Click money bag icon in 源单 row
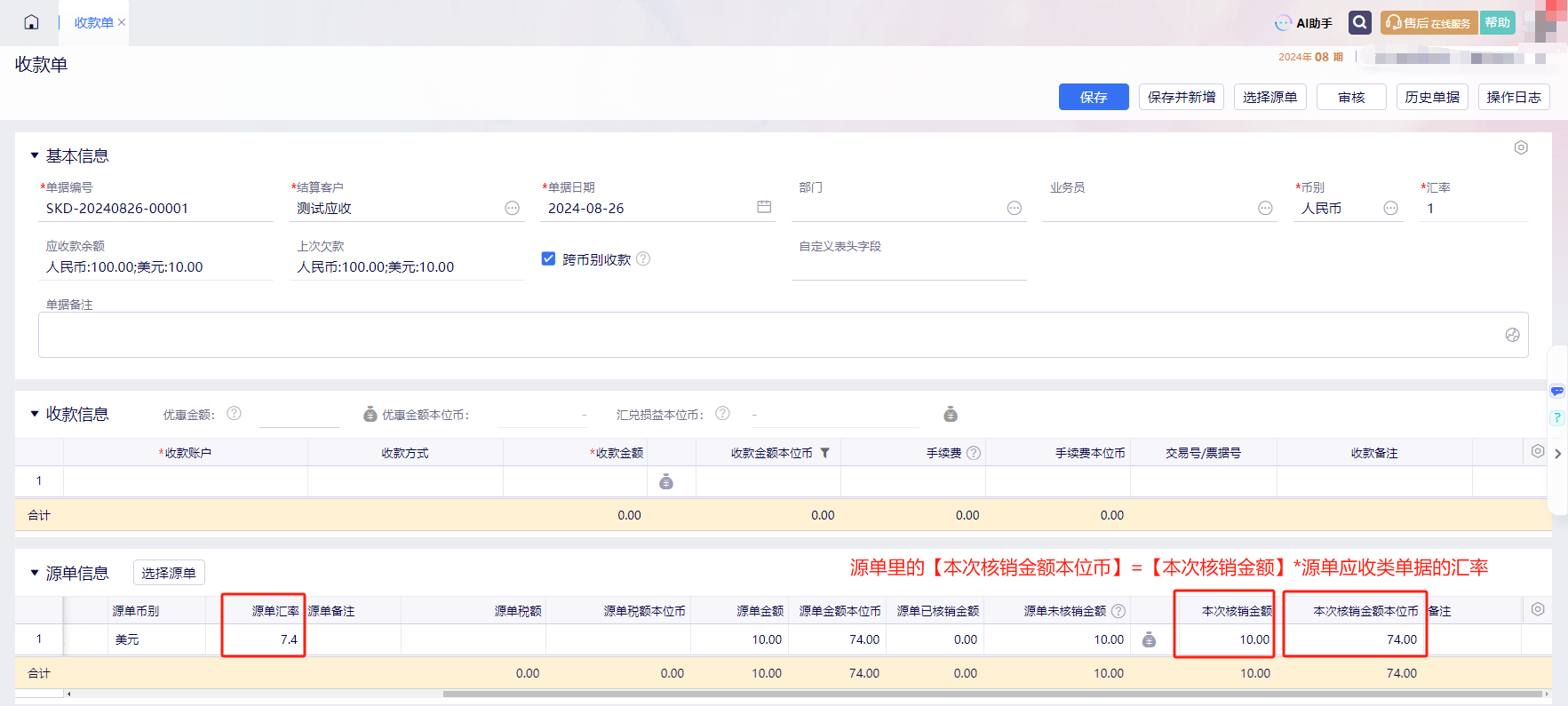This screenshot has height=706, width=1568. click(x=1149, y=639)
